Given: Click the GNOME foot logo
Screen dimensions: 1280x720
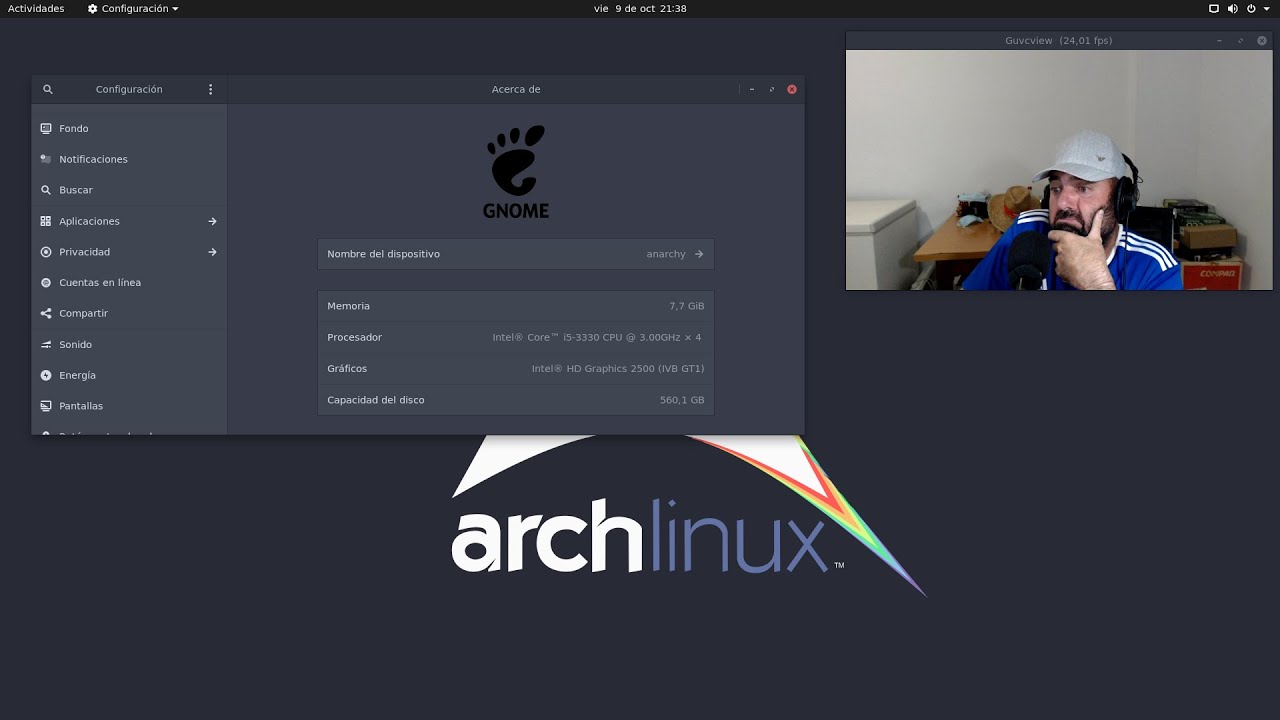Looking at the screenshot, I should (x=516, y=171).
